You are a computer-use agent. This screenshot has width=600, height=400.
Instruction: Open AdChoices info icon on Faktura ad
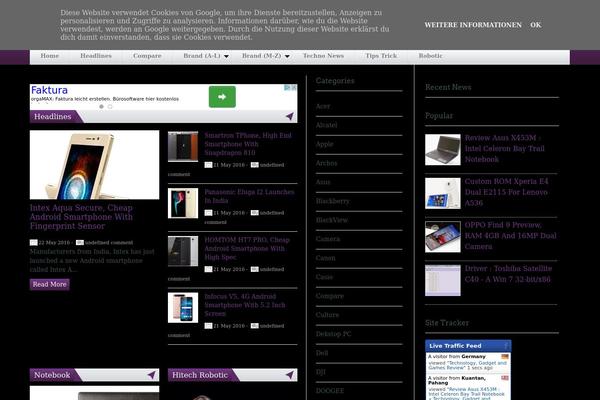click(287, 88)
